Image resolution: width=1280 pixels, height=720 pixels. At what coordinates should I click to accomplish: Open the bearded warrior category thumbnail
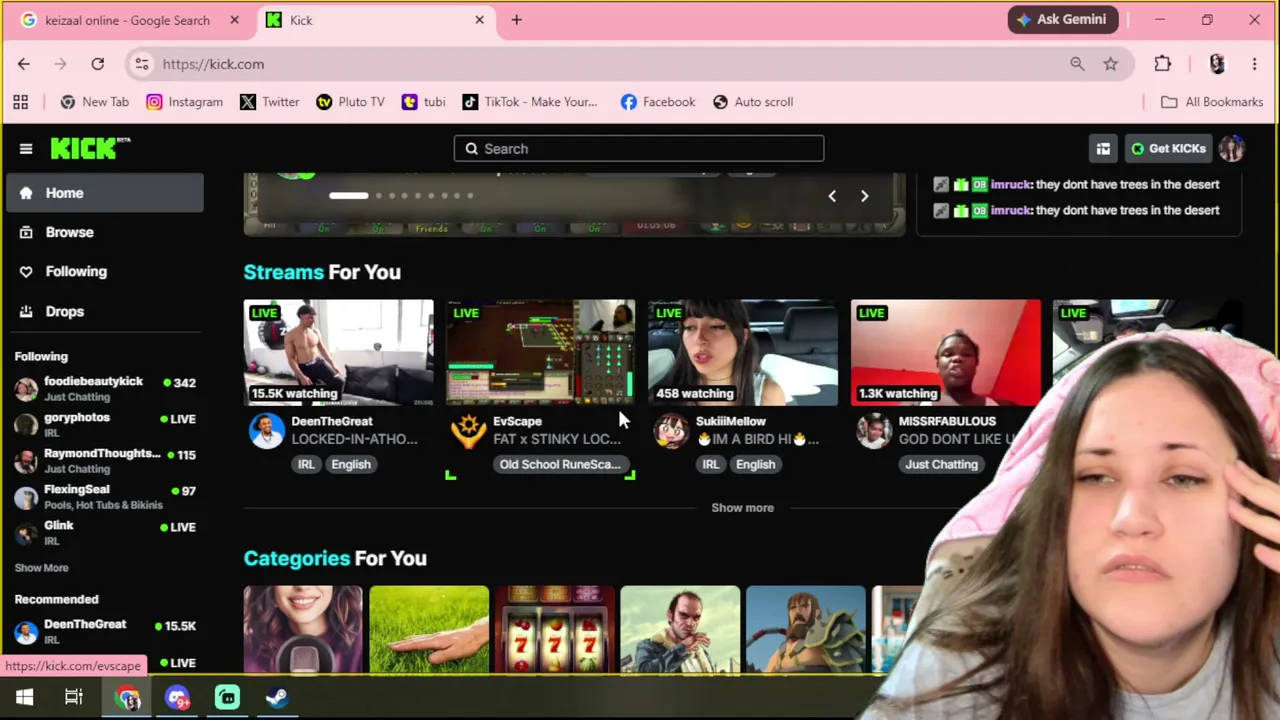click(806, 630)
